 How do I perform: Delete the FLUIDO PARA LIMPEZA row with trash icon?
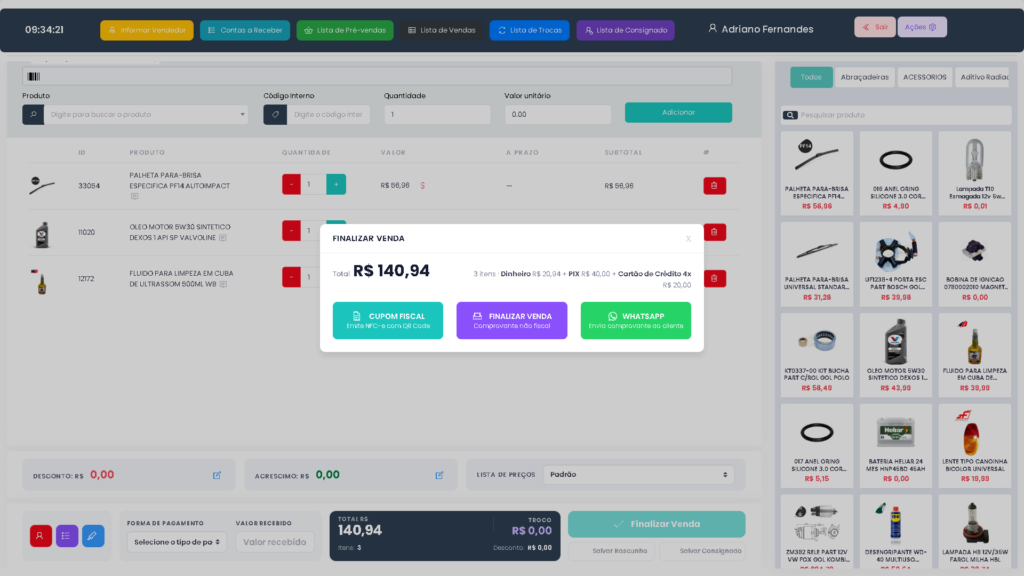(x=714, y=278)
